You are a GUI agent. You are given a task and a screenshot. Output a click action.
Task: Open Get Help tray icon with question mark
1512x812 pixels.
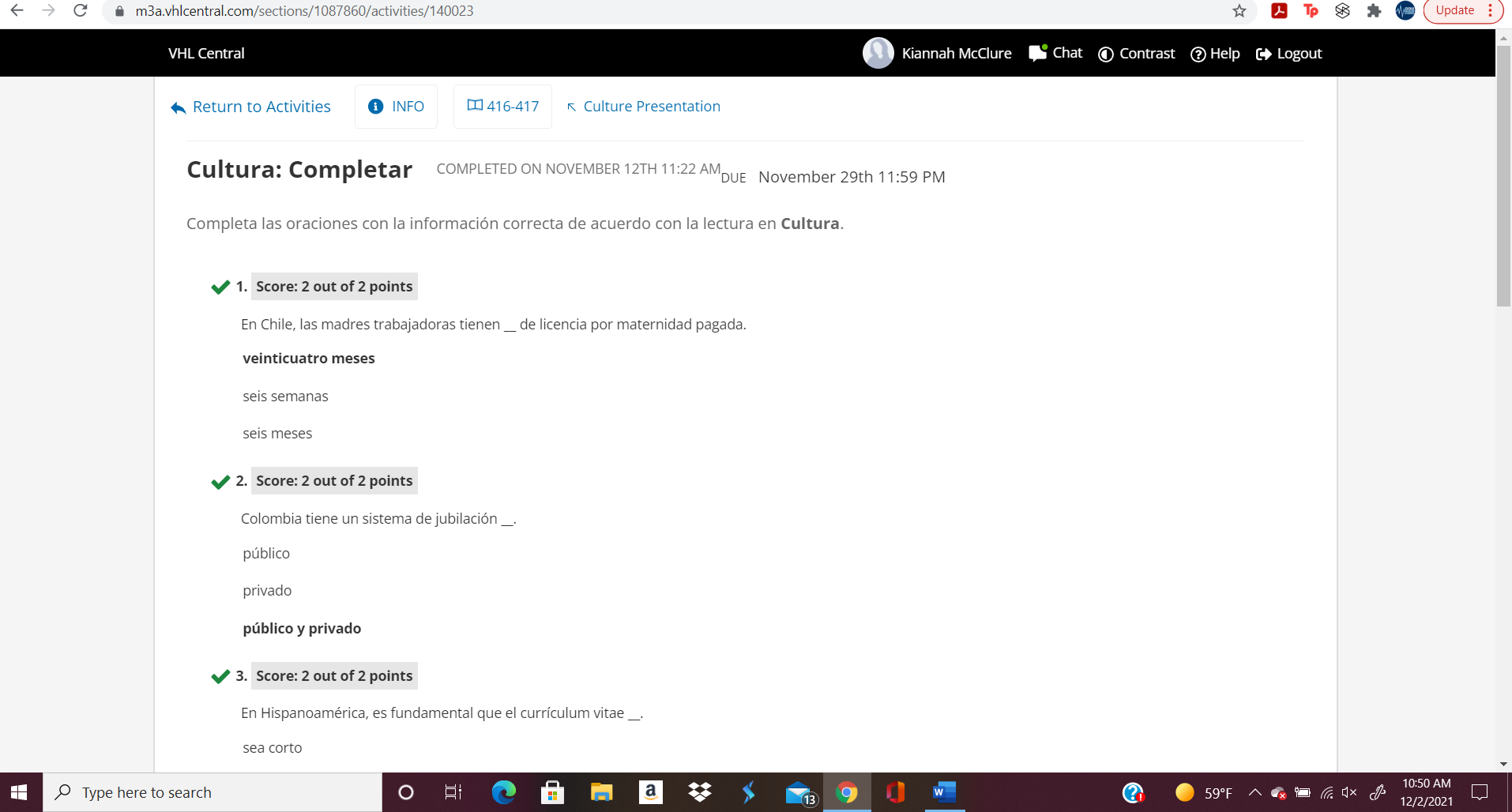coord(1133,792)
